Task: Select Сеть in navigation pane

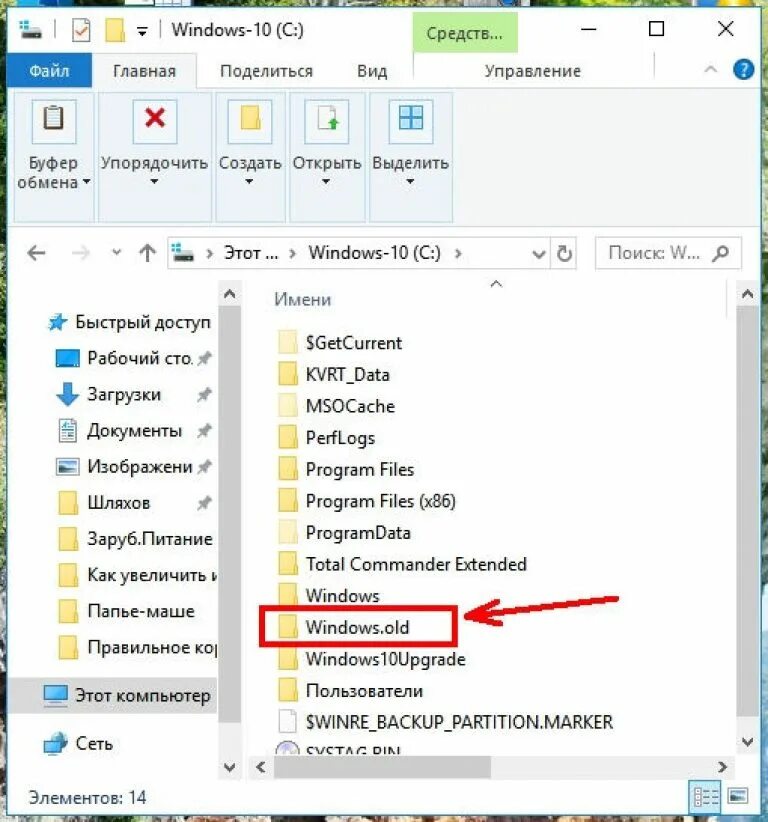Action: pyautogui.click(x=79, y=743)
